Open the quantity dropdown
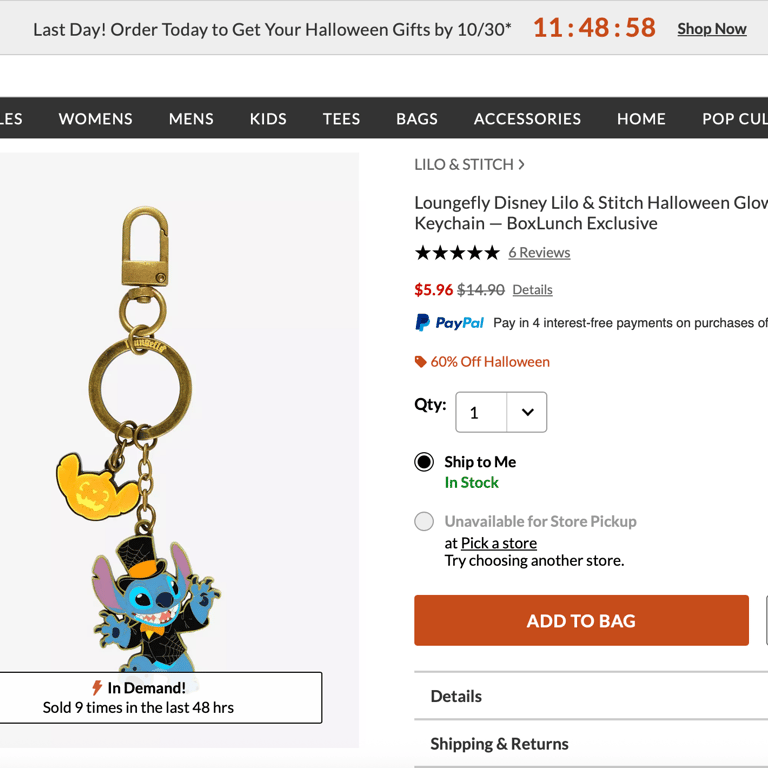 click(501, 412)
